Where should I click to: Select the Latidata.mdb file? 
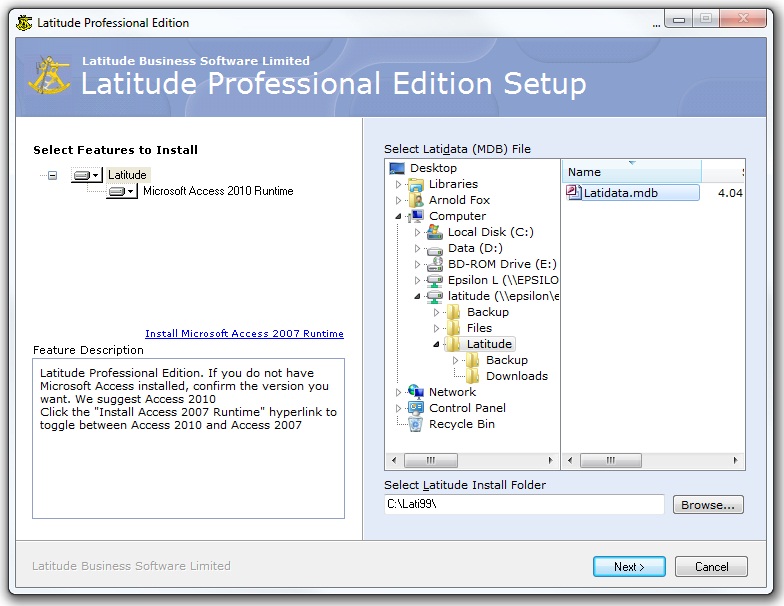(620, 193)
